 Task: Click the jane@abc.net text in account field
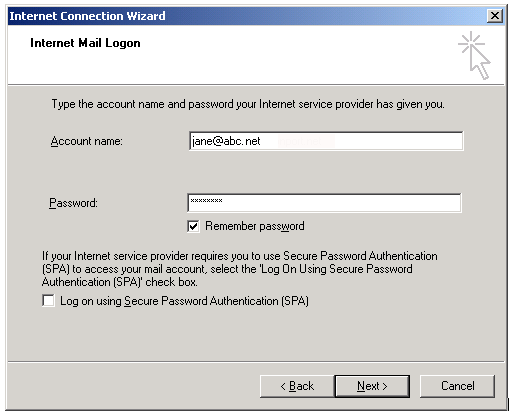pyautogui.click(x=226, y=141)
